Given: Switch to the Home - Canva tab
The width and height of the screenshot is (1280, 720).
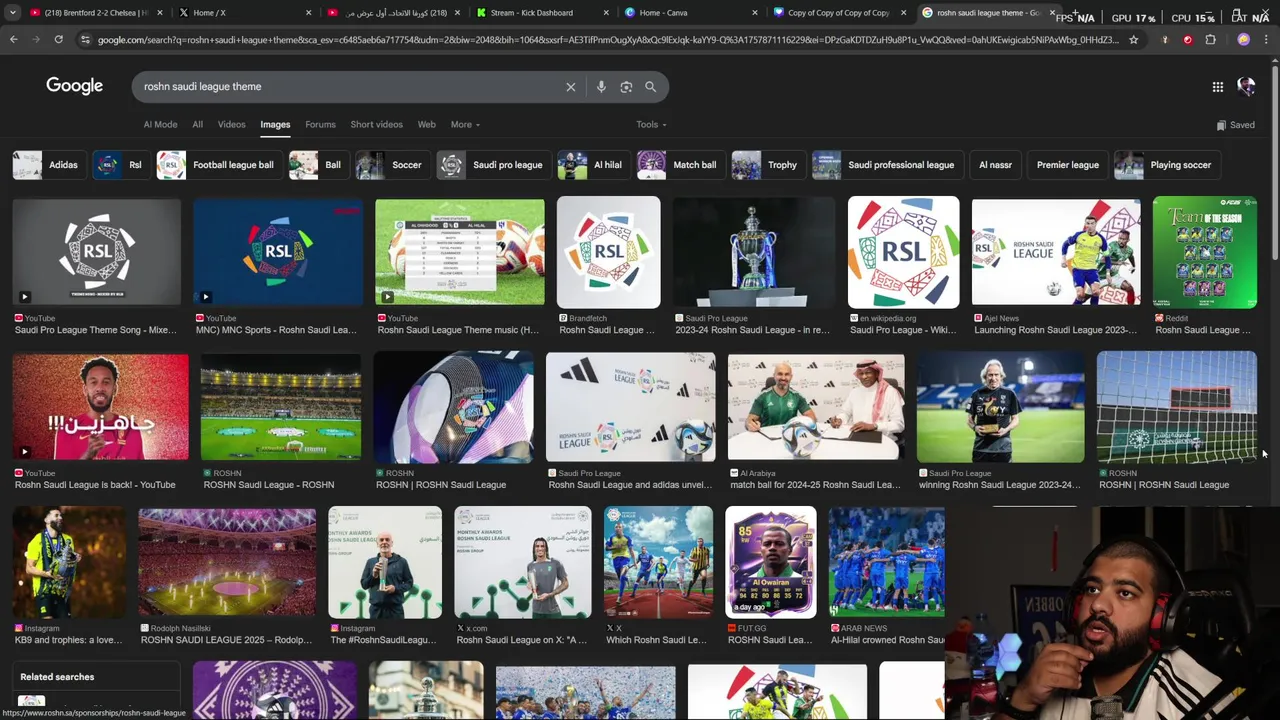Looking at the screenshot, I should (690, 13).
